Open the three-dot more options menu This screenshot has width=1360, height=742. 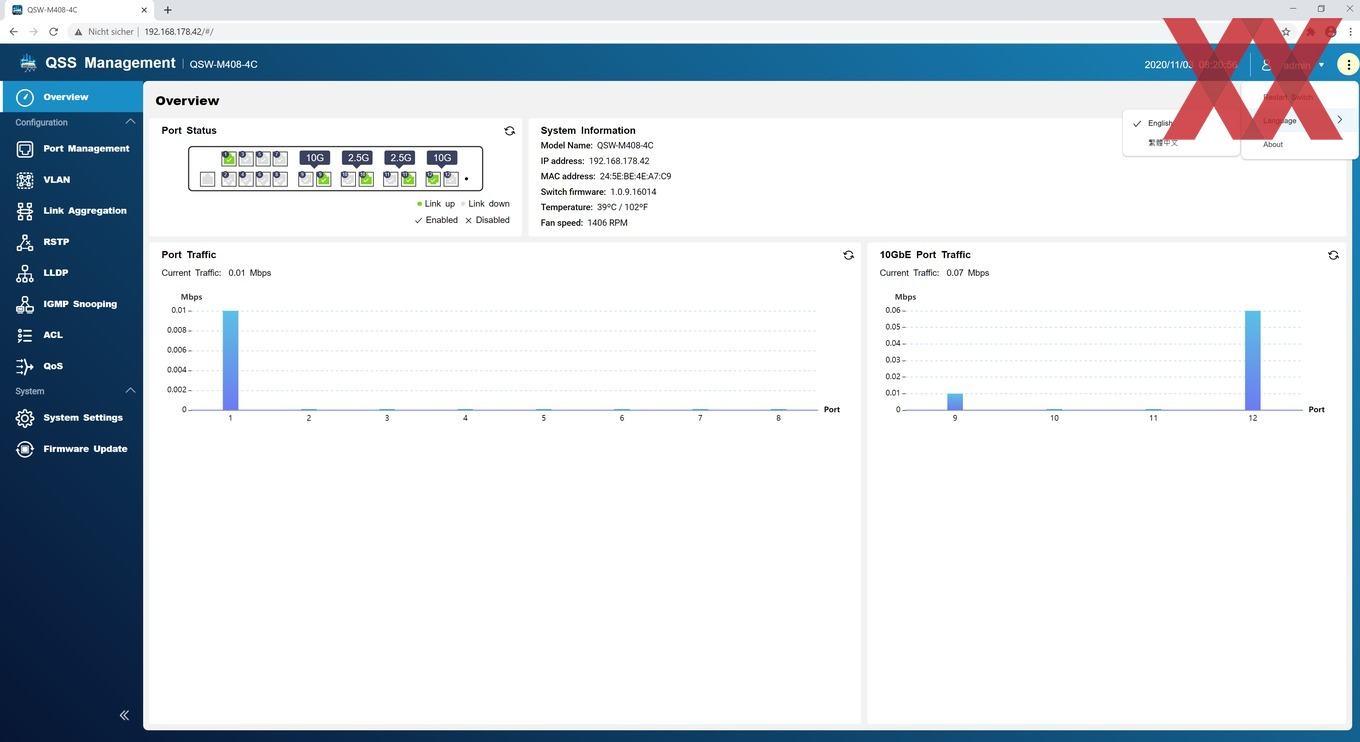tap(1348, 65)
